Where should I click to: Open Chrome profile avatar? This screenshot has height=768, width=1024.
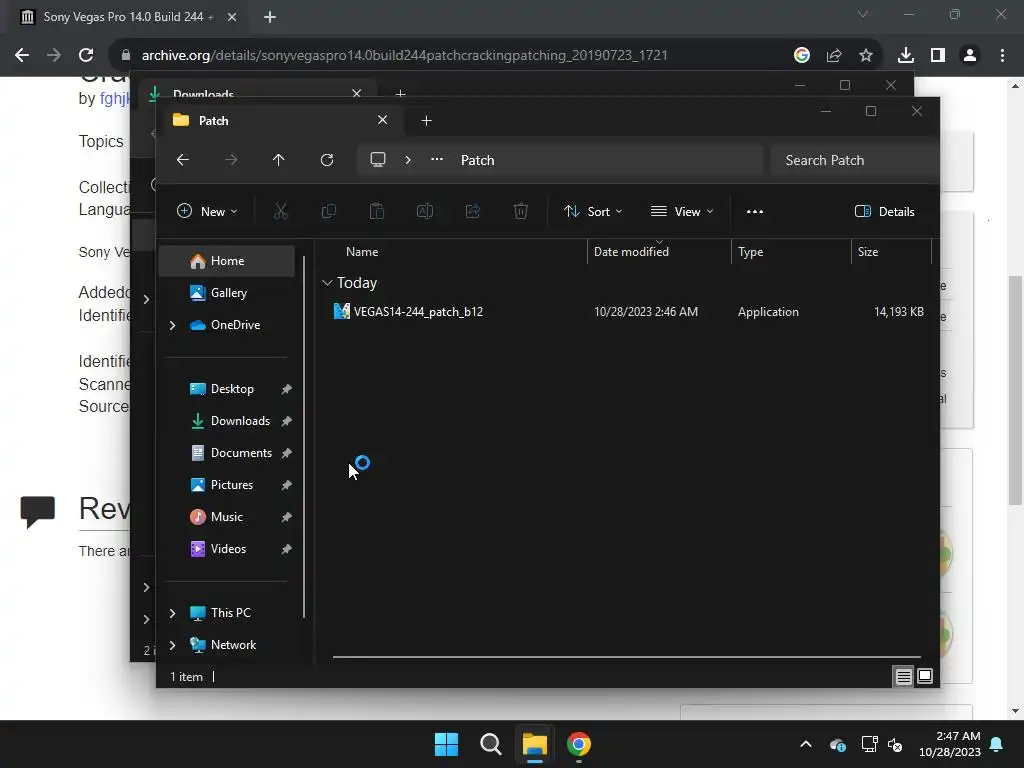point(970,56)
